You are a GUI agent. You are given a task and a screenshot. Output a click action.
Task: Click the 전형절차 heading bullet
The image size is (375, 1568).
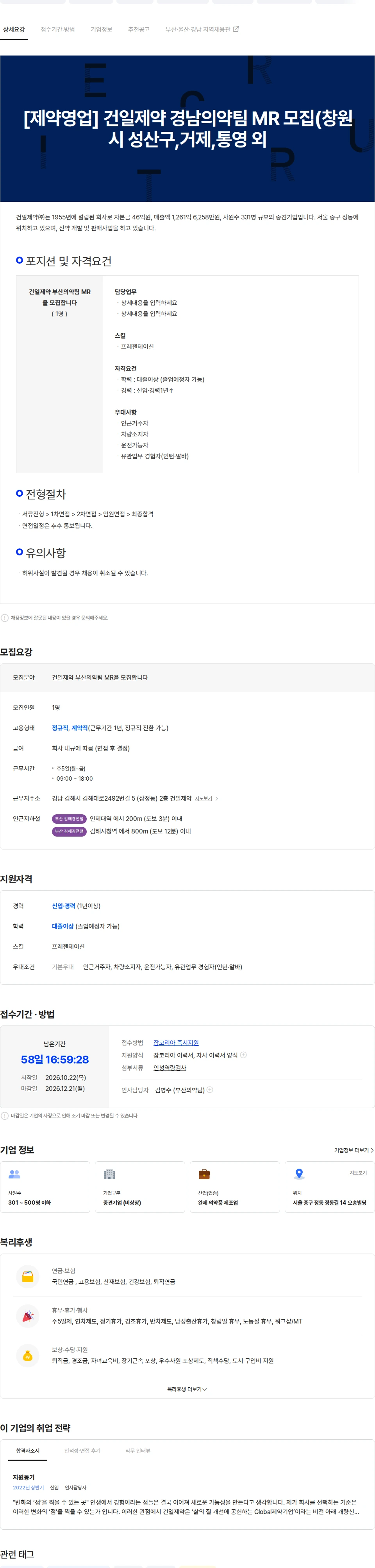point(20,493)
